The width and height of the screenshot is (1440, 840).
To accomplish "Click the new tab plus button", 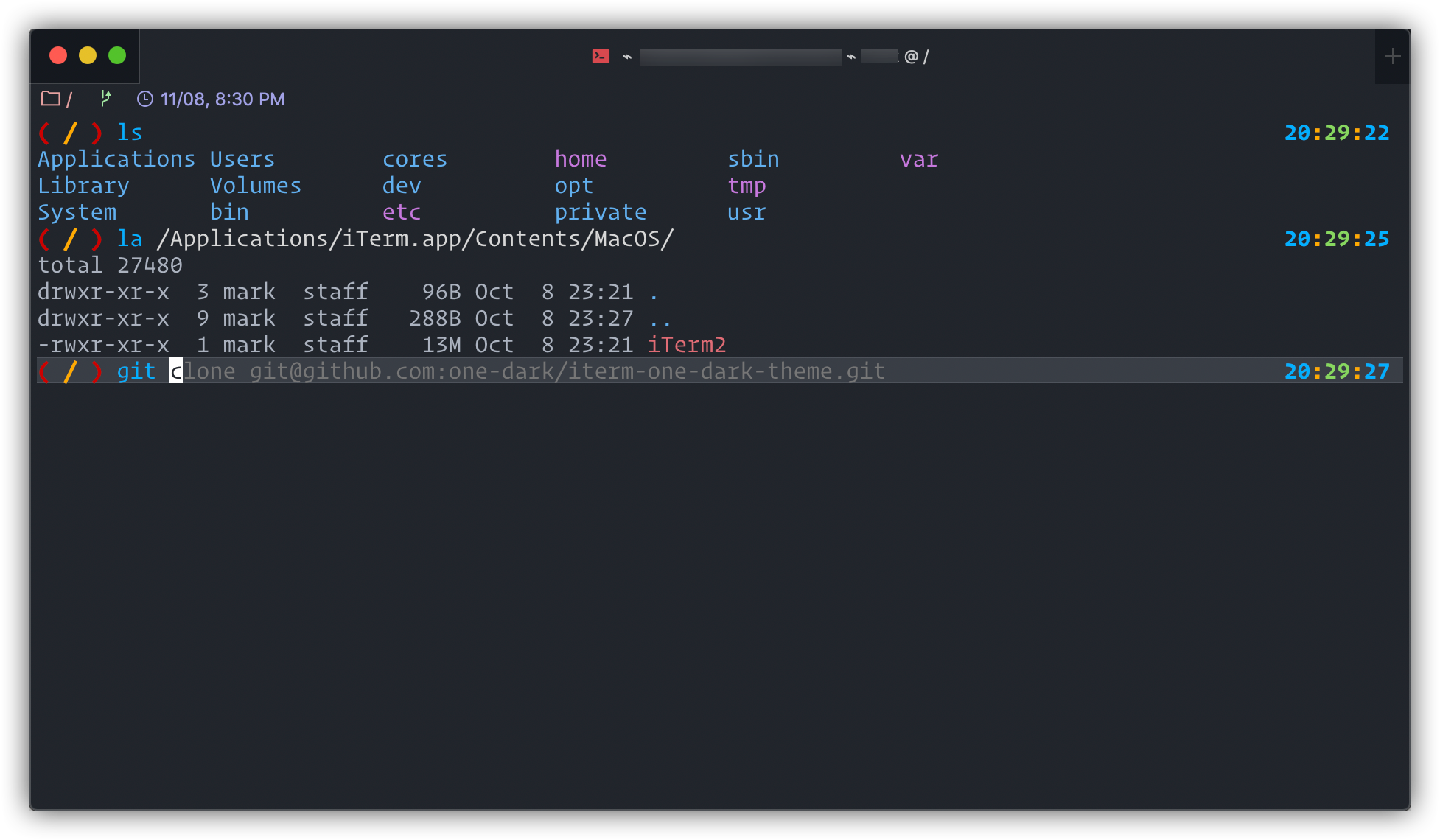I will (x=1392, y=57).
